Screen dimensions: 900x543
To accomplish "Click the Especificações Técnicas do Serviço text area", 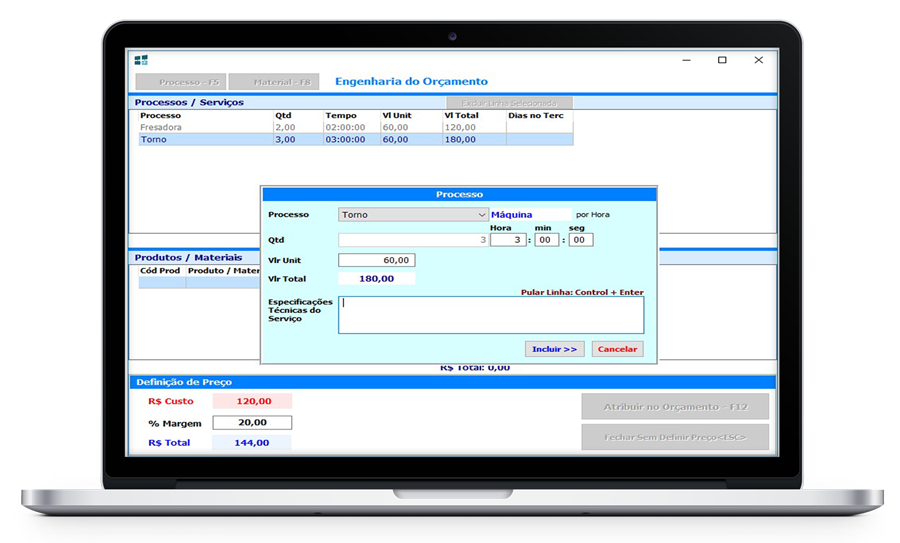I will [x=490, y=314].
